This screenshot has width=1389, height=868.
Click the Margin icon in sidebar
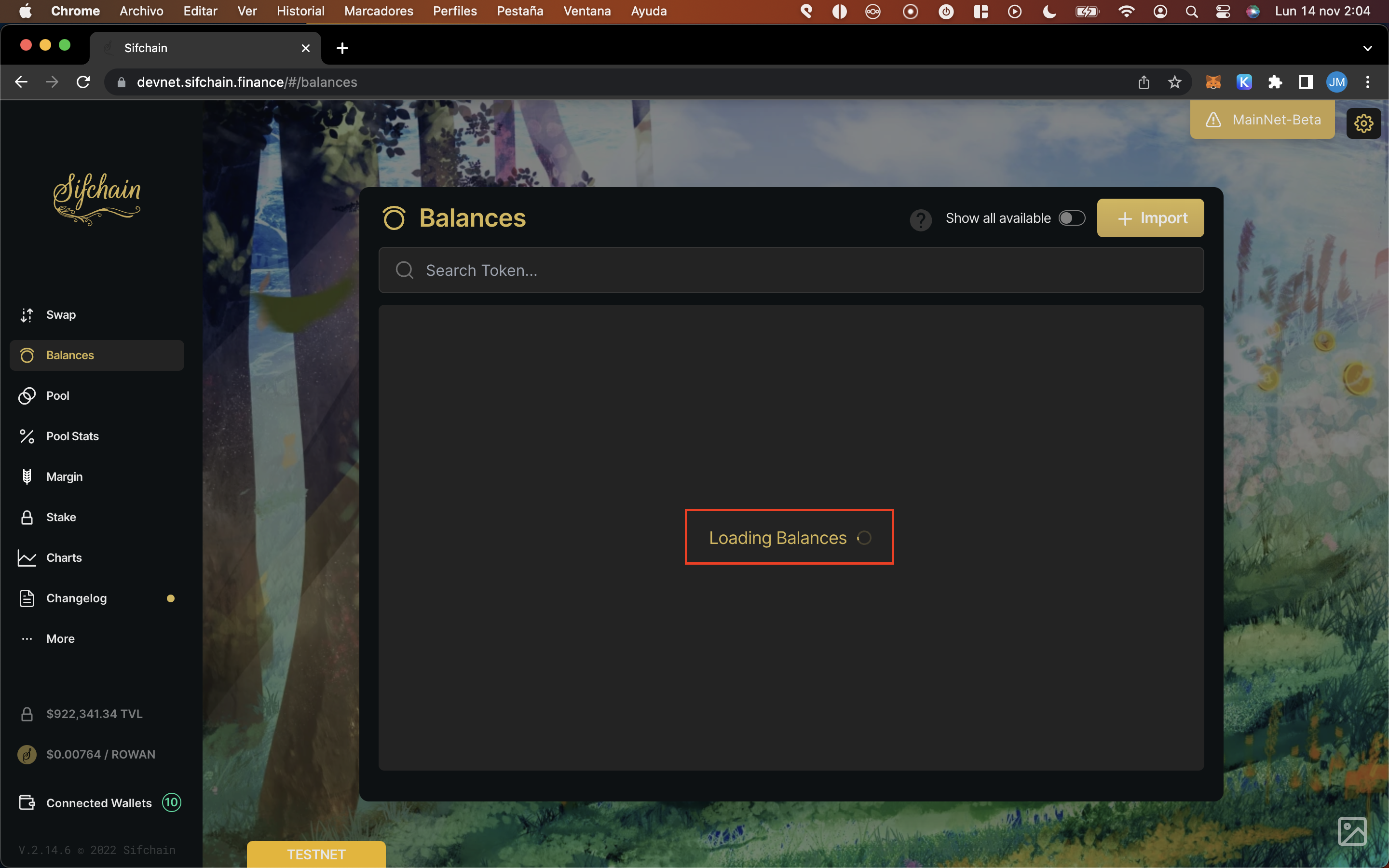point(27,477)
